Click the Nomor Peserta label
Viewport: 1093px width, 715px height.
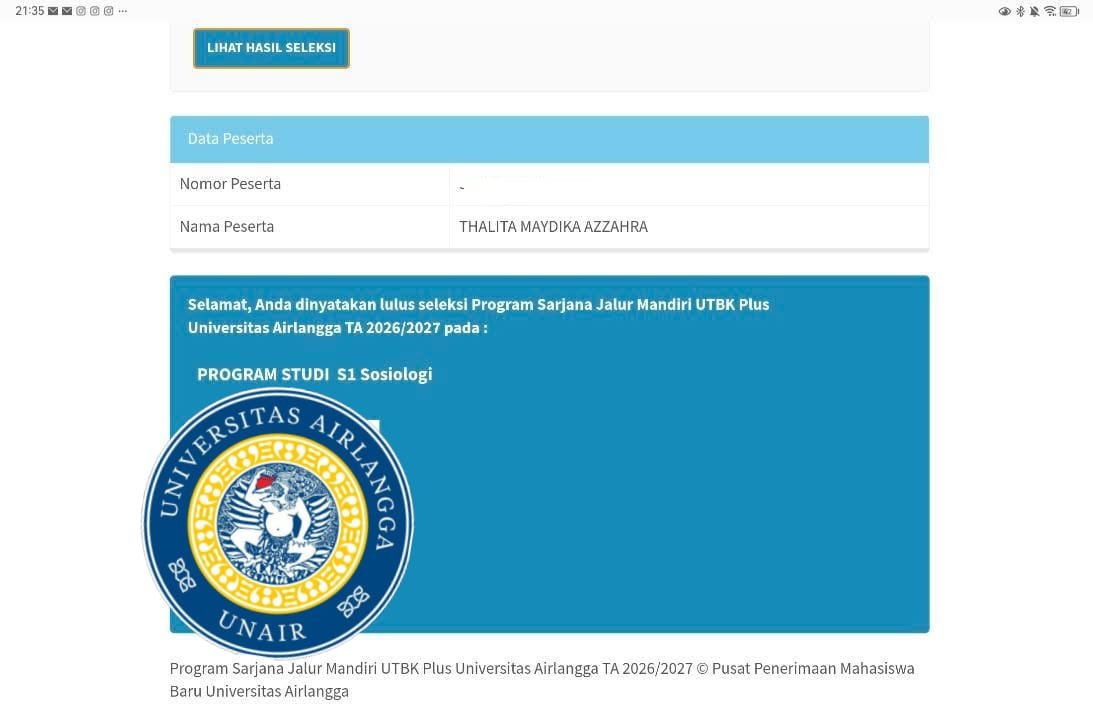[x=230, y=184]
